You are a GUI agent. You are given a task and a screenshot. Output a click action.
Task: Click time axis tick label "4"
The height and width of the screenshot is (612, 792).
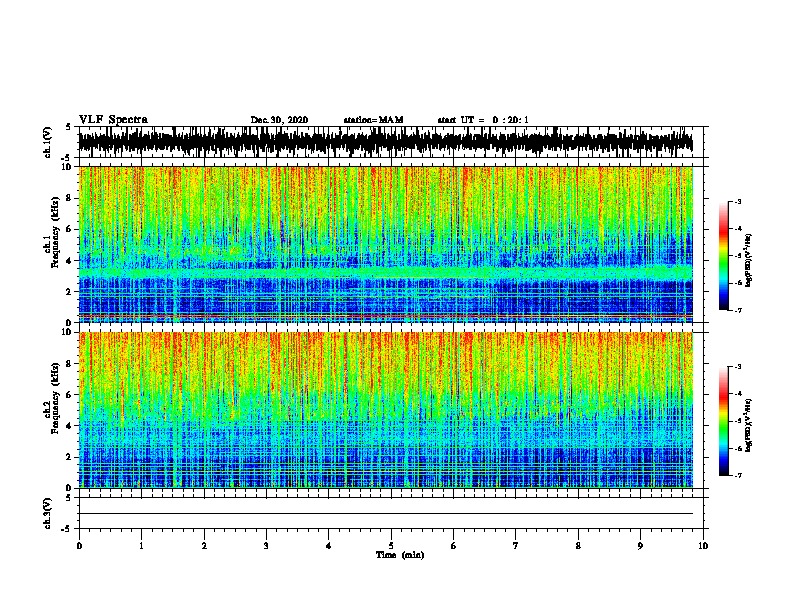point(329,546)
